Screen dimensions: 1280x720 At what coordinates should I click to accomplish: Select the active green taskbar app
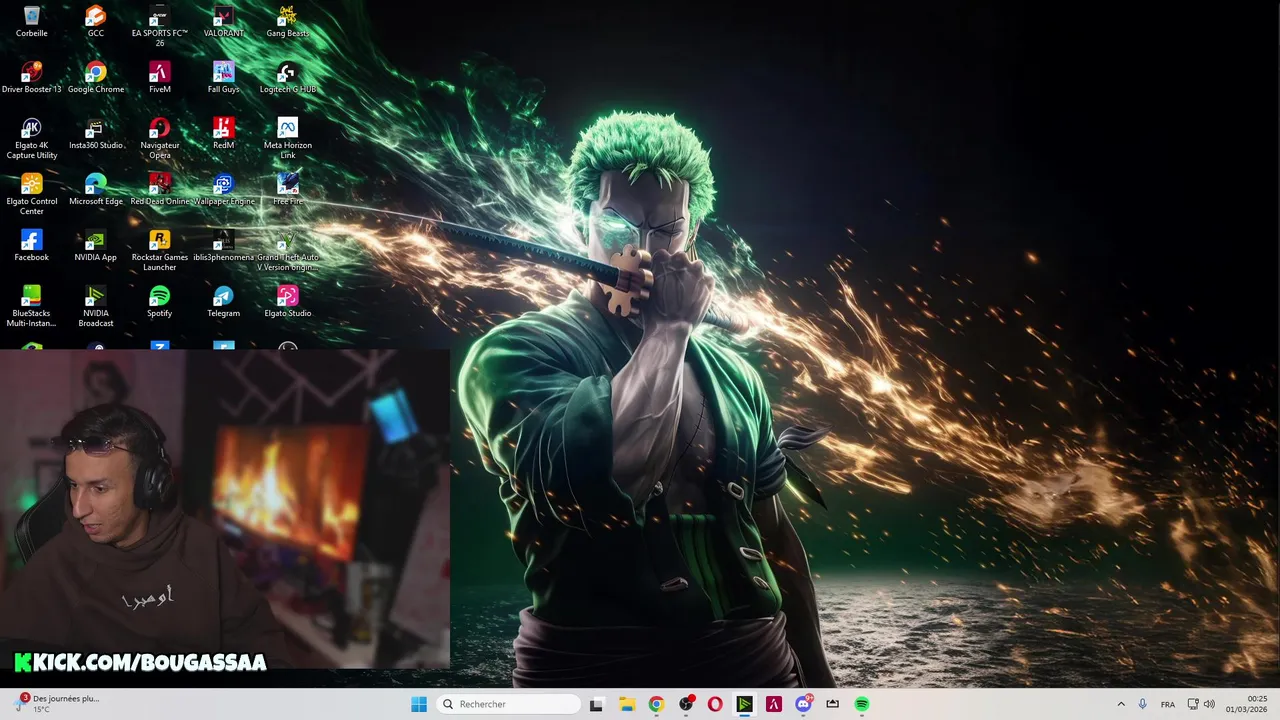(x=744, y=704)
